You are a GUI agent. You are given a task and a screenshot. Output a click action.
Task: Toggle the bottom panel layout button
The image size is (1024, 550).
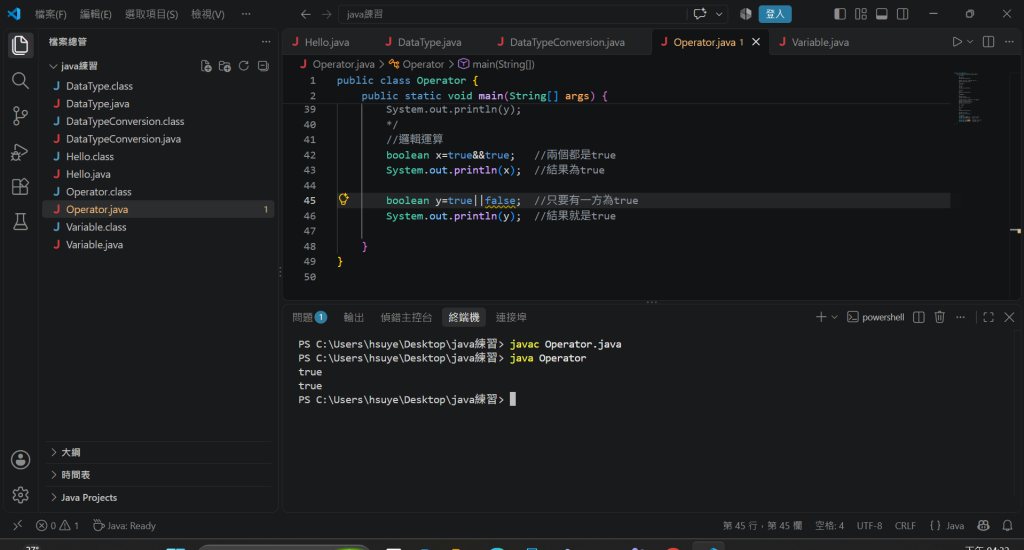pyautogui.click(x=882, y=14)
